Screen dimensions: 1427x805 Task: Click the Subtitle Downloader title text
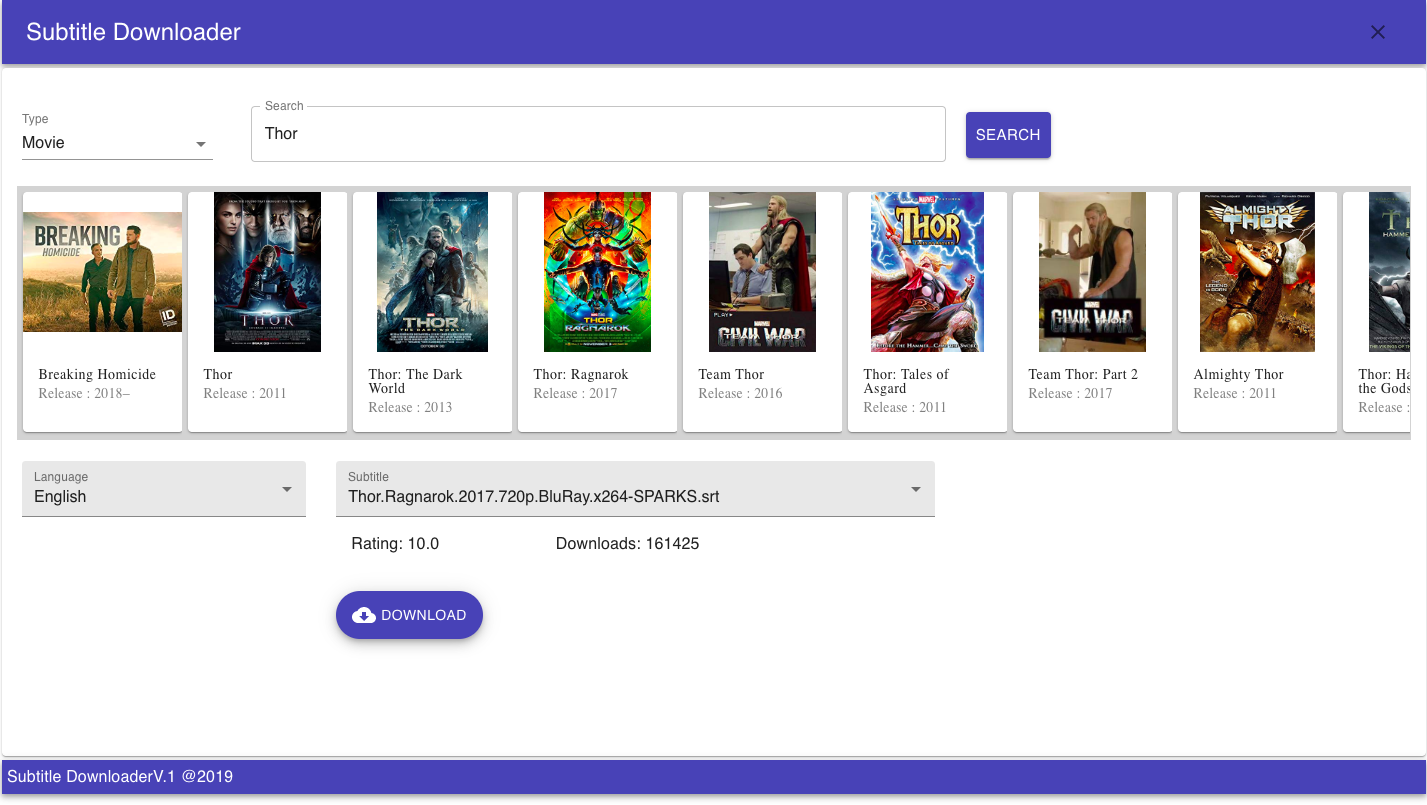coord(133,31)
